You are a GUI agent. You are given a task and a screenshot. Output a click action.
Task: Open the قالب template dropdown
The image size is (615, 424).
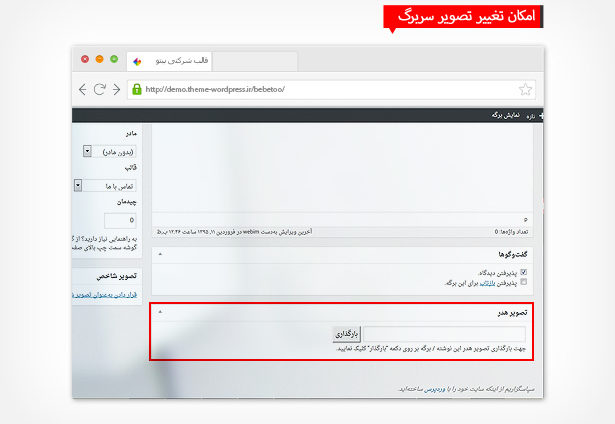click(x=79, y=185)
